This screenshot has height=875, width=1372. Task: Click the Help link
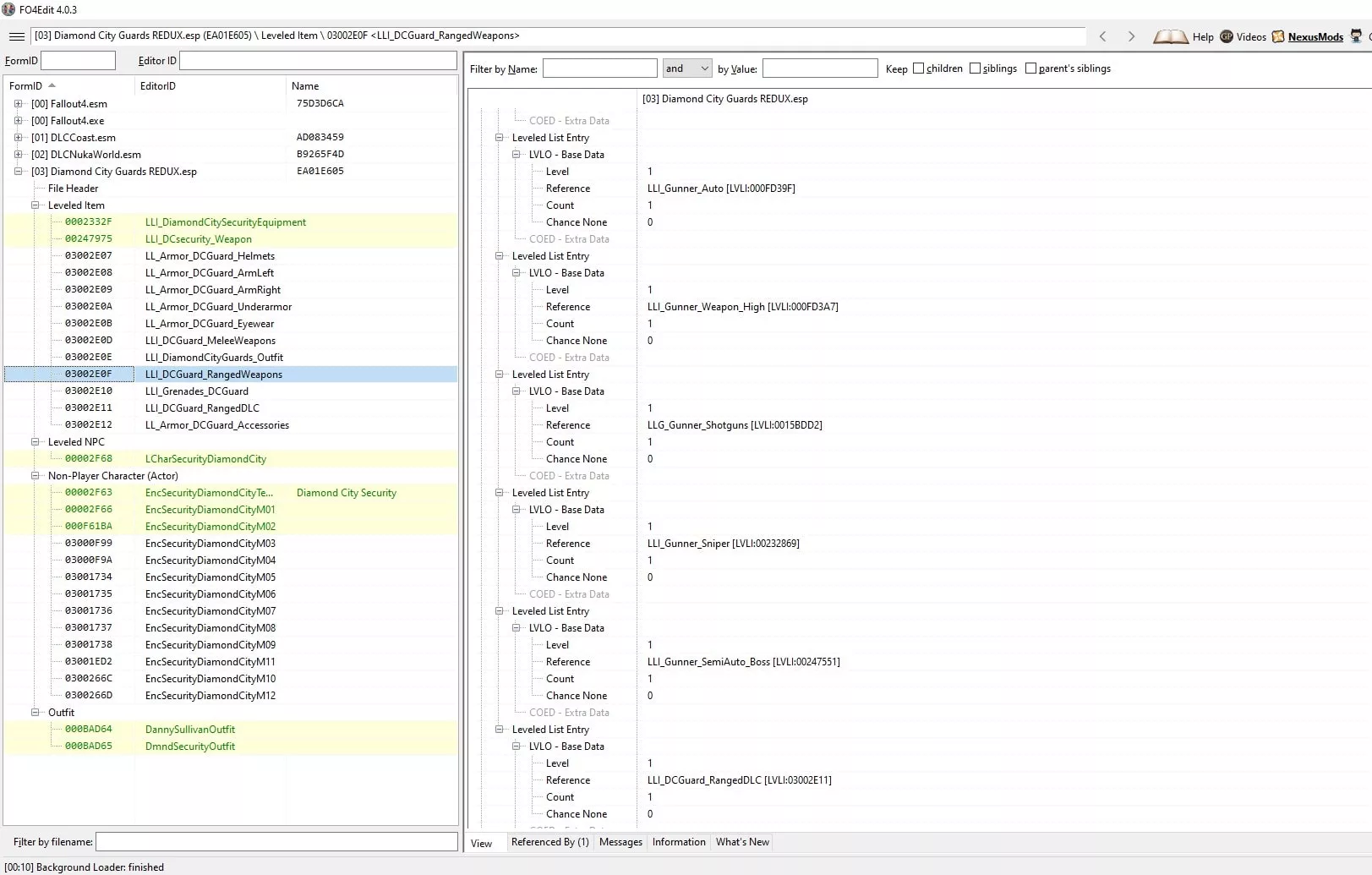[1203, 37]
